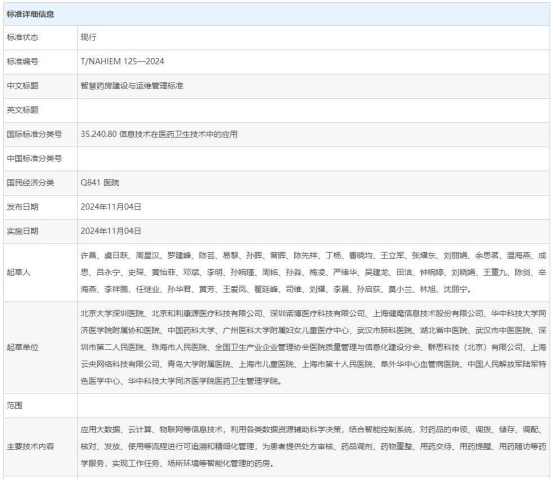Click the drafters name list text
This screenshot has width=554, height=480.
tap(313, 272)
